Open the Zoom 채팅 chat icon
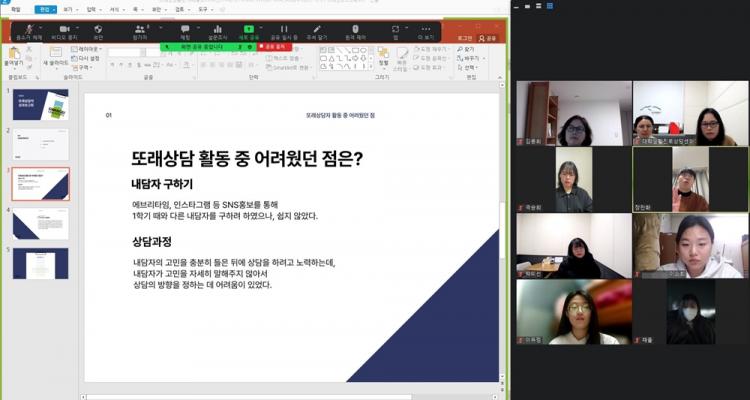Screen dimensions: 750x400 pos(185,29)
